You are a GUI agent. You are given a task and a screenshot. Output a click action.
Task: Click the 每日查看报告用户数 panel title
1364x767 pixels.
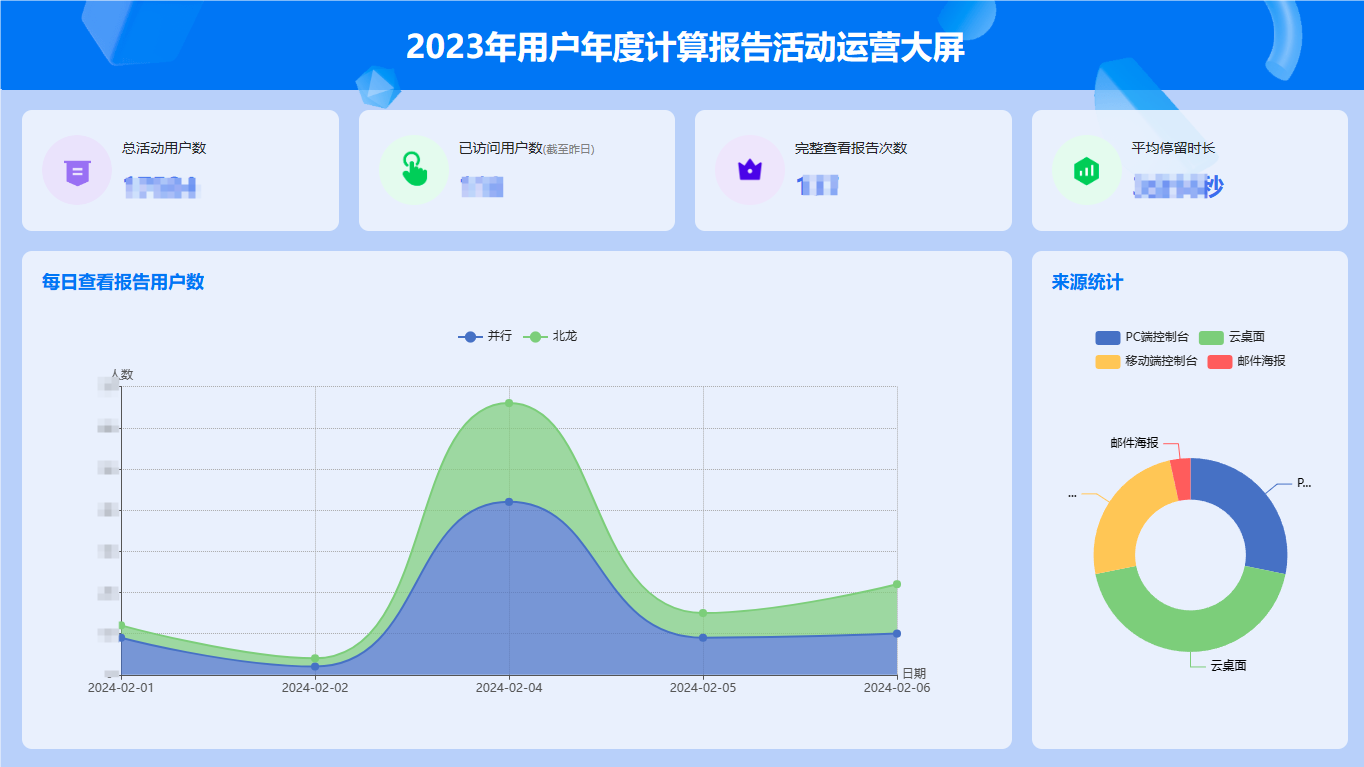point(123,282)
